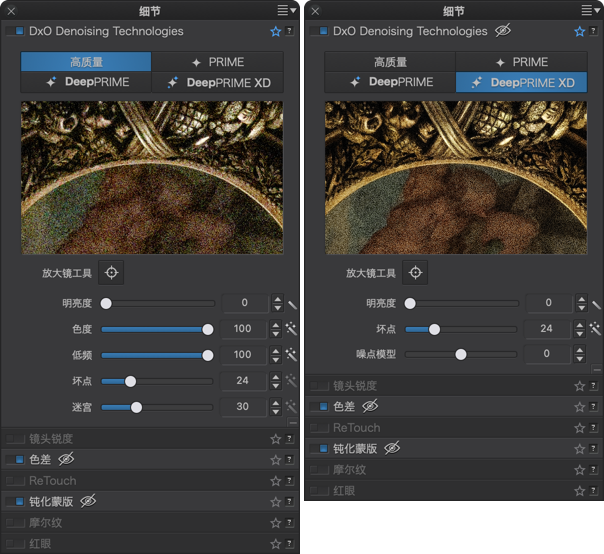The width and height of the screenshot is (604, 554).
Task: Click 色度 value field showing 100
Action: pyautogui.click(x=243, y=329)
